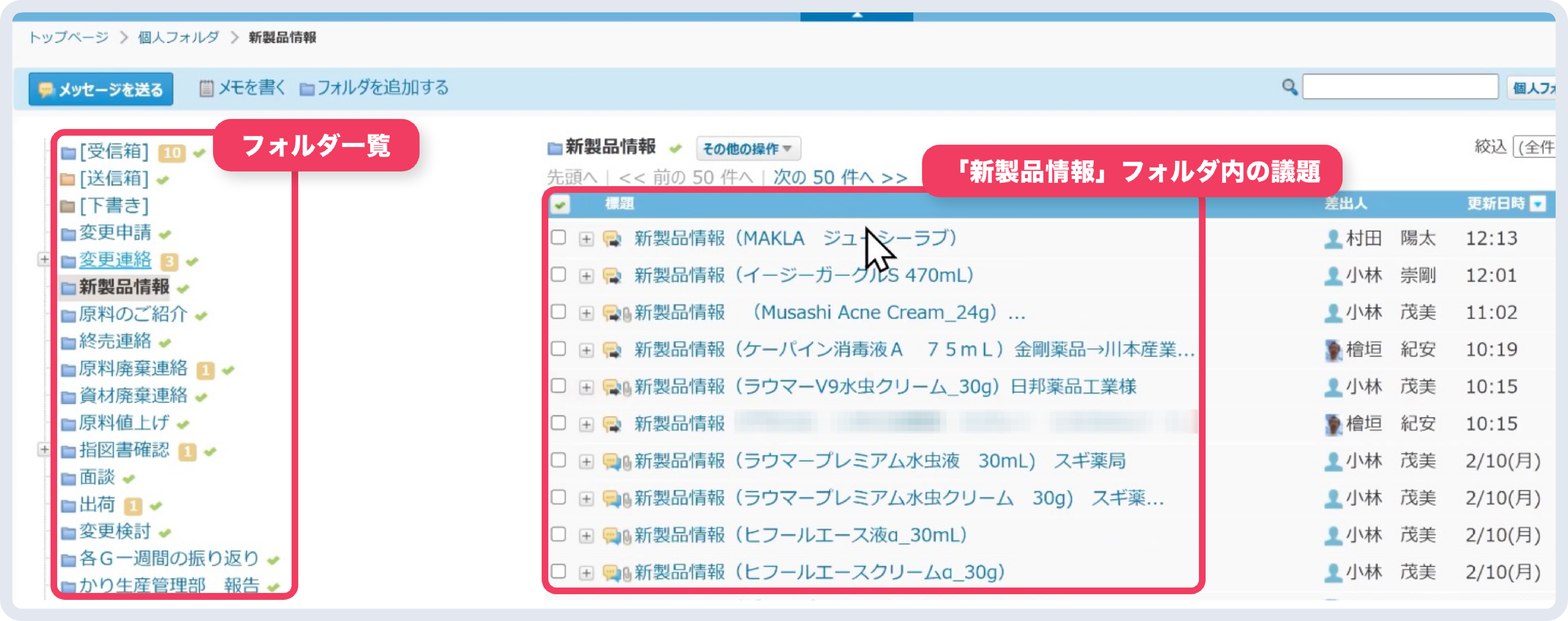Click the メモを書く link
The width and height of the screenshot is (1568, 621).
coord(251,88)
